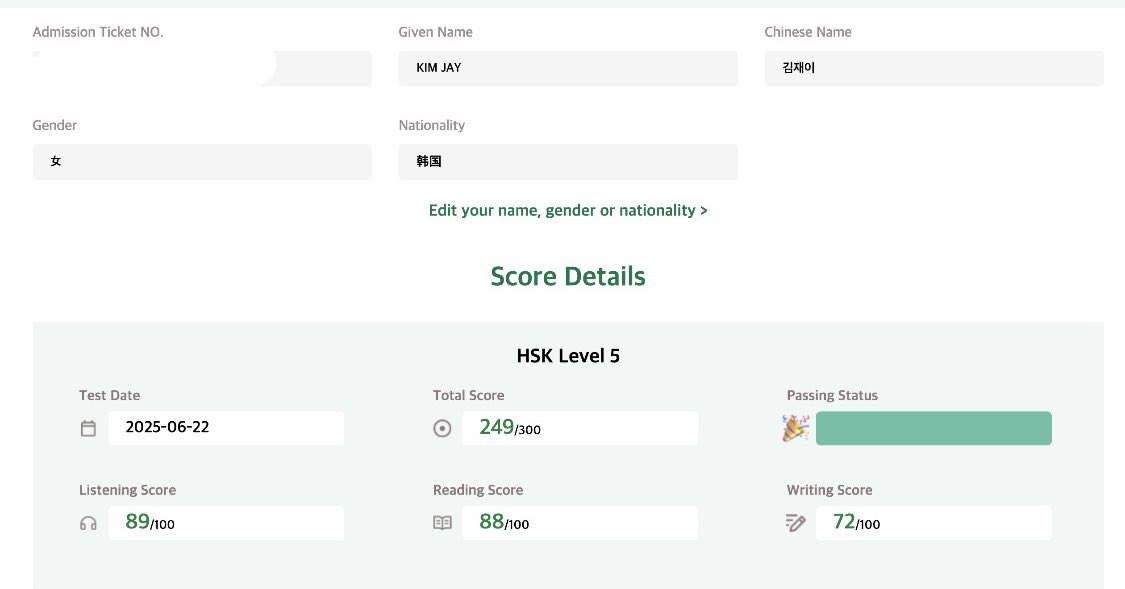Image resolution: width=1125 pixels, height=589 pixels.
Task: Click the pencil icon beside Writing Score
Action: pos(796,523)
